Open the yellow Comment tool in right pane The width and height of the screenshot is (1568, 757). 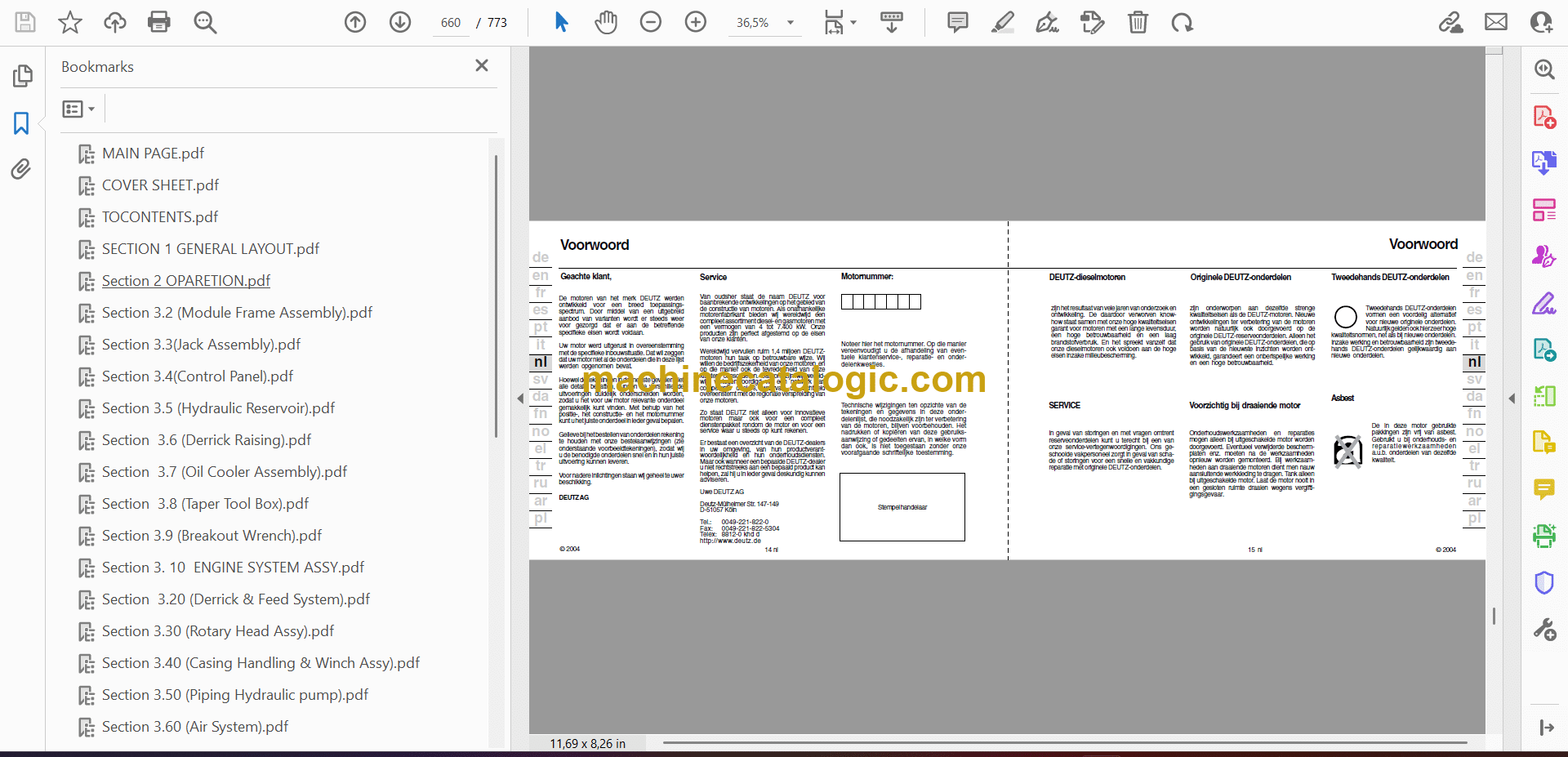click(x=1543, y=489)
